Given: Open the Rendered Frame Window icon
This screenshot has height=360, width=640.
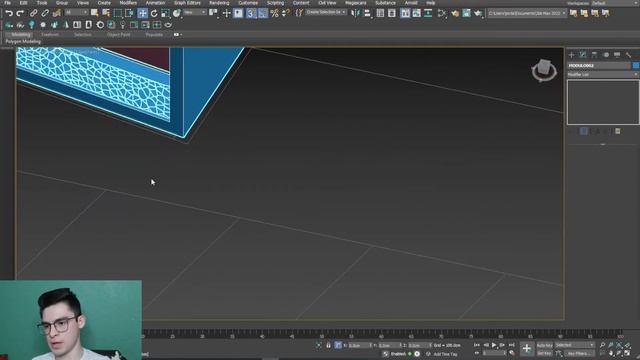Looking at the screenshot, I should click(467, 13).
